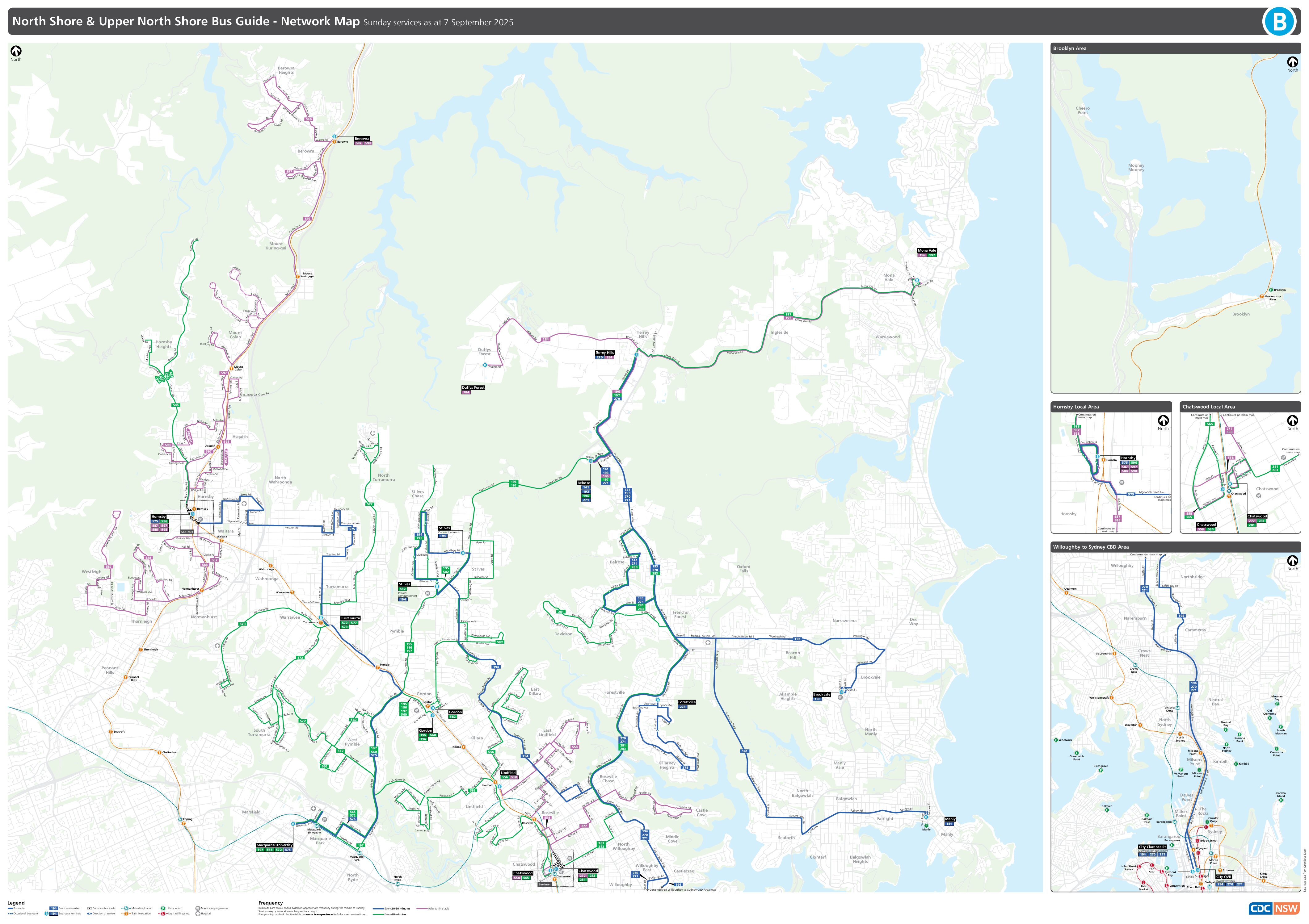The height and width of the screenshot is (924, 1309).
Task: Click the Light rail line/stop legend icon
Action: pos(163,914)
